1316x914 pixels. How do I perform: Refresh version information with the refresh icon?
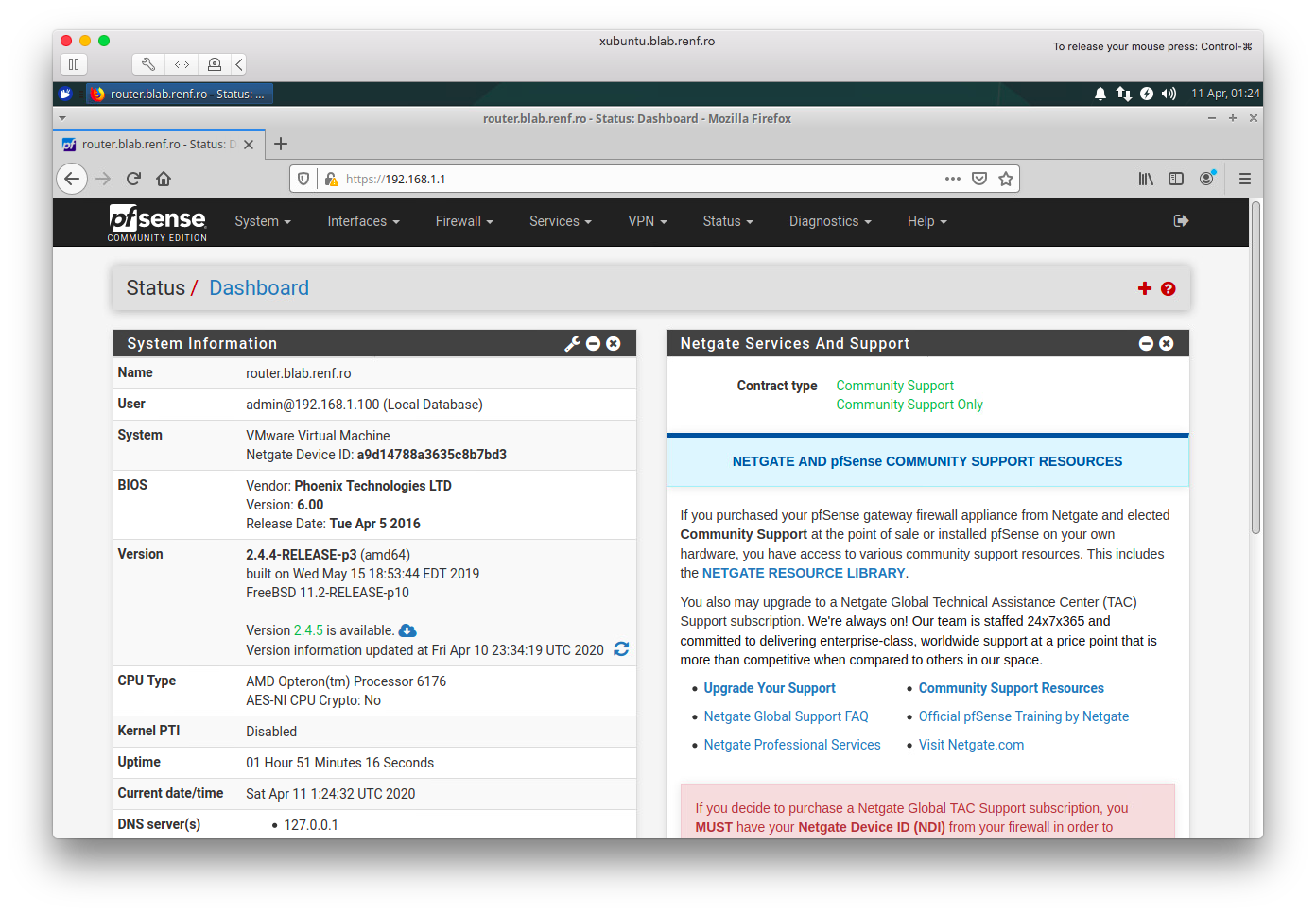point(621,649)
